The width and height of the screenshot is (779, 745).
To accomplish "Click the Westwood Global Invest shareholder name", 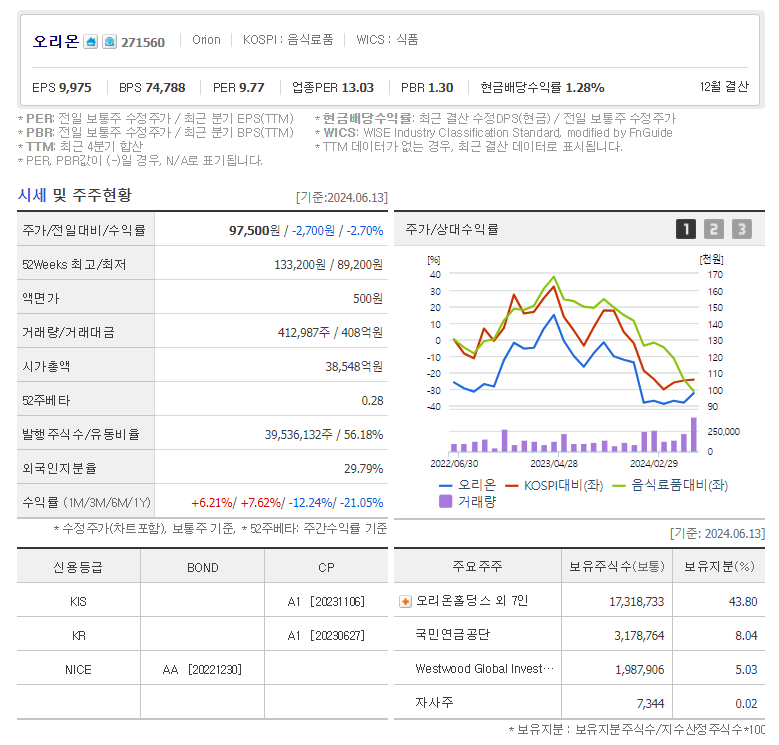I will click(x=484, y=669).
